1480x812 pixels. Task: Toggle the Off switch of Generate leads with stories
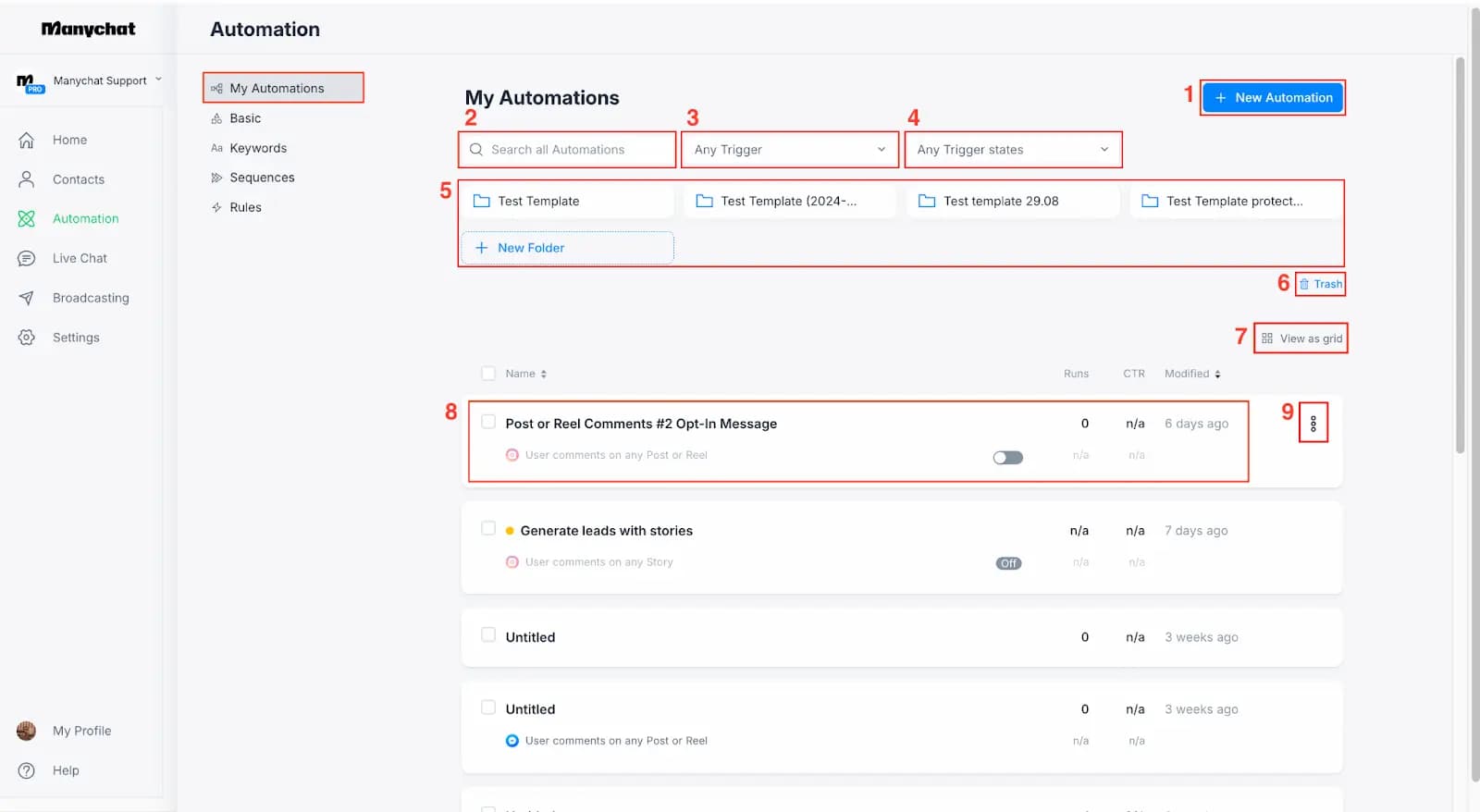(x=1008, y=563)
